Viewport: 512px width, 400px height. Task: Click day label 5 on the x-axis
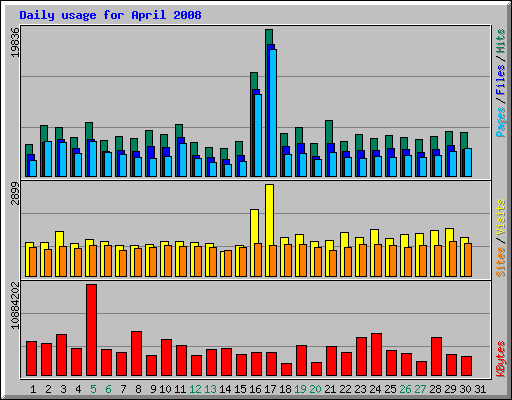[93, 389]
